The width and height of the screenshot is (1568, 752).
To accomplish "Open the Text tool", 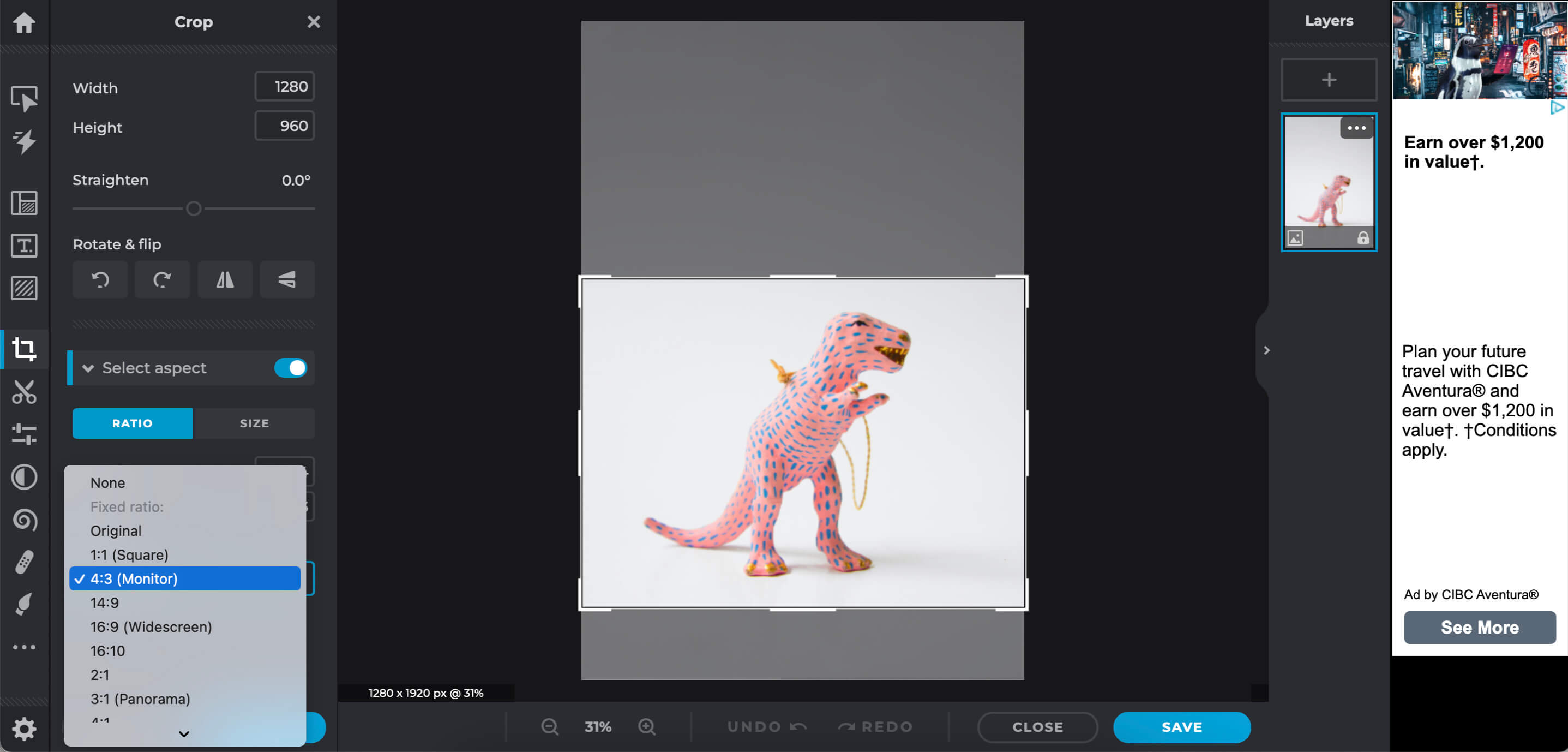I will pos(24,246).
